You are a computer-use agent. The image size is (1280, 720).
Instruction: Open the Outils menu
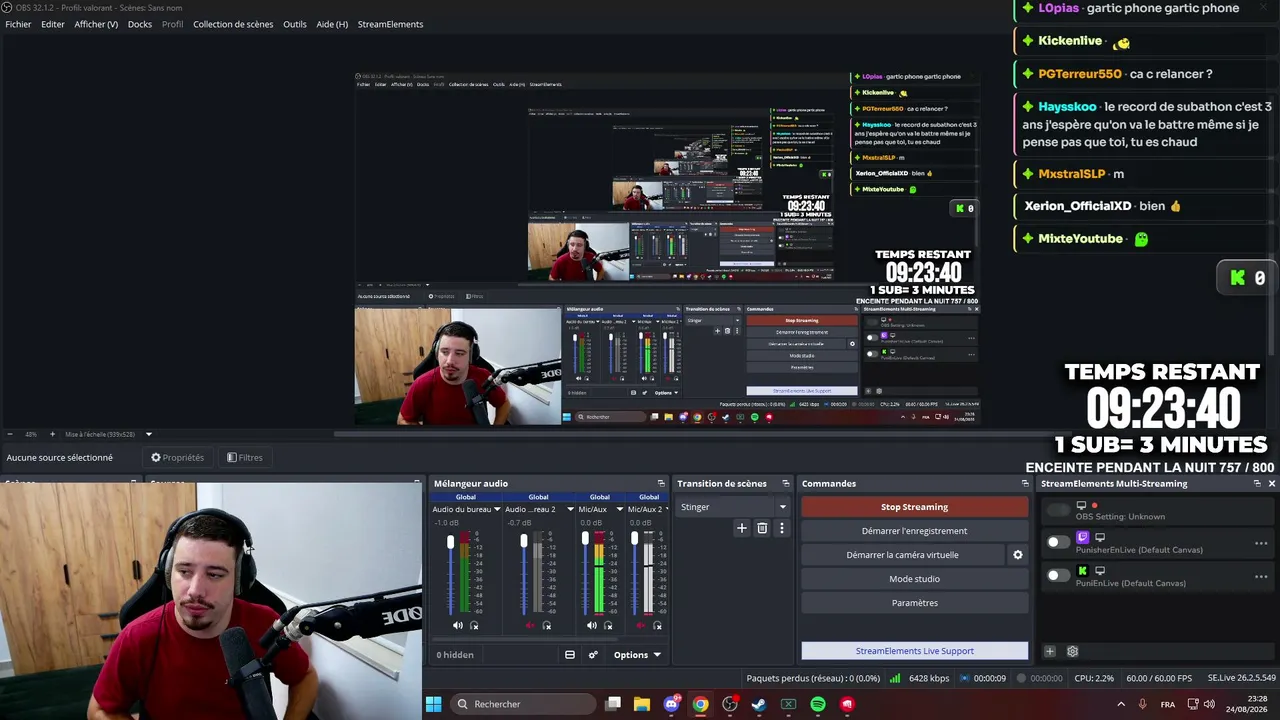click(295, 24)
